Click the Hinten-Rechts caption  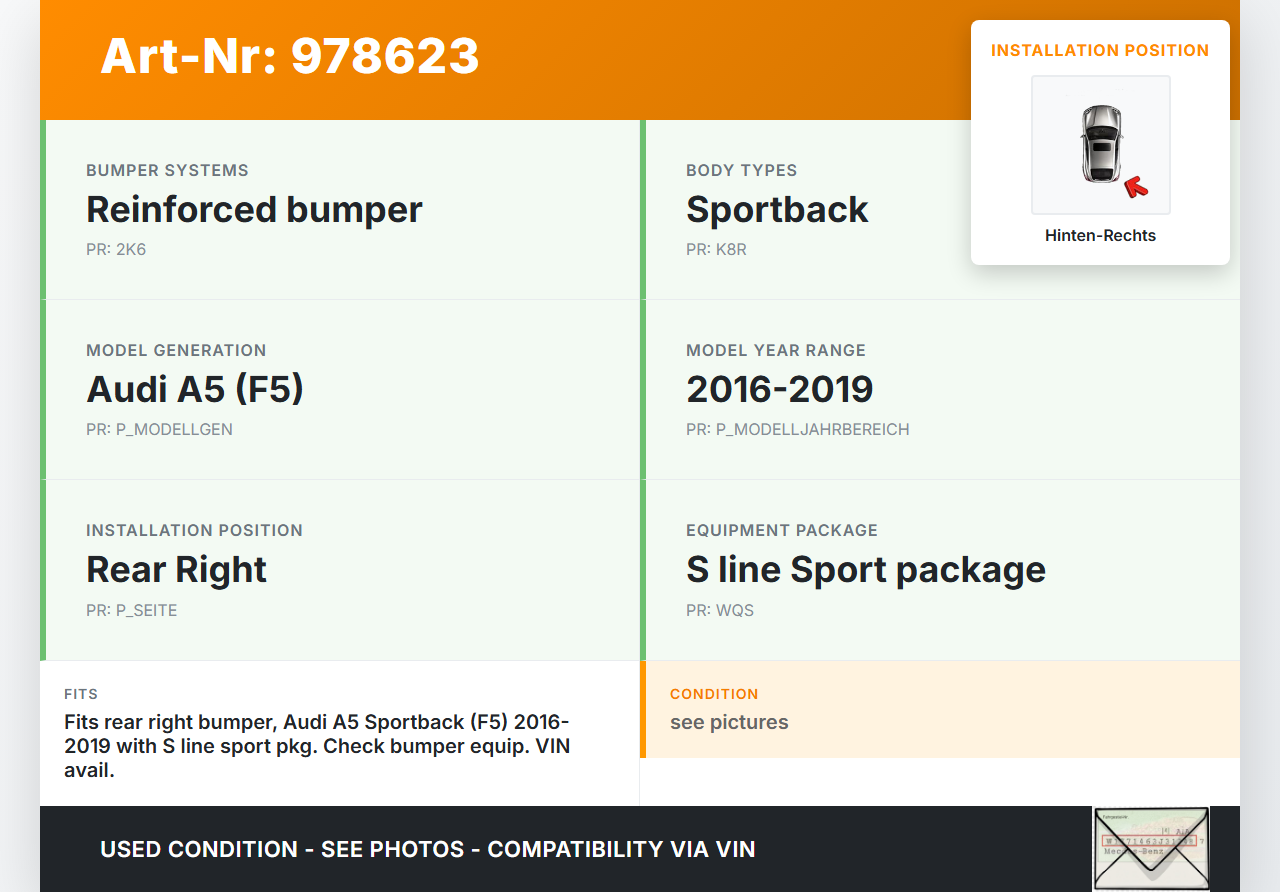[x=1100, y=236]
